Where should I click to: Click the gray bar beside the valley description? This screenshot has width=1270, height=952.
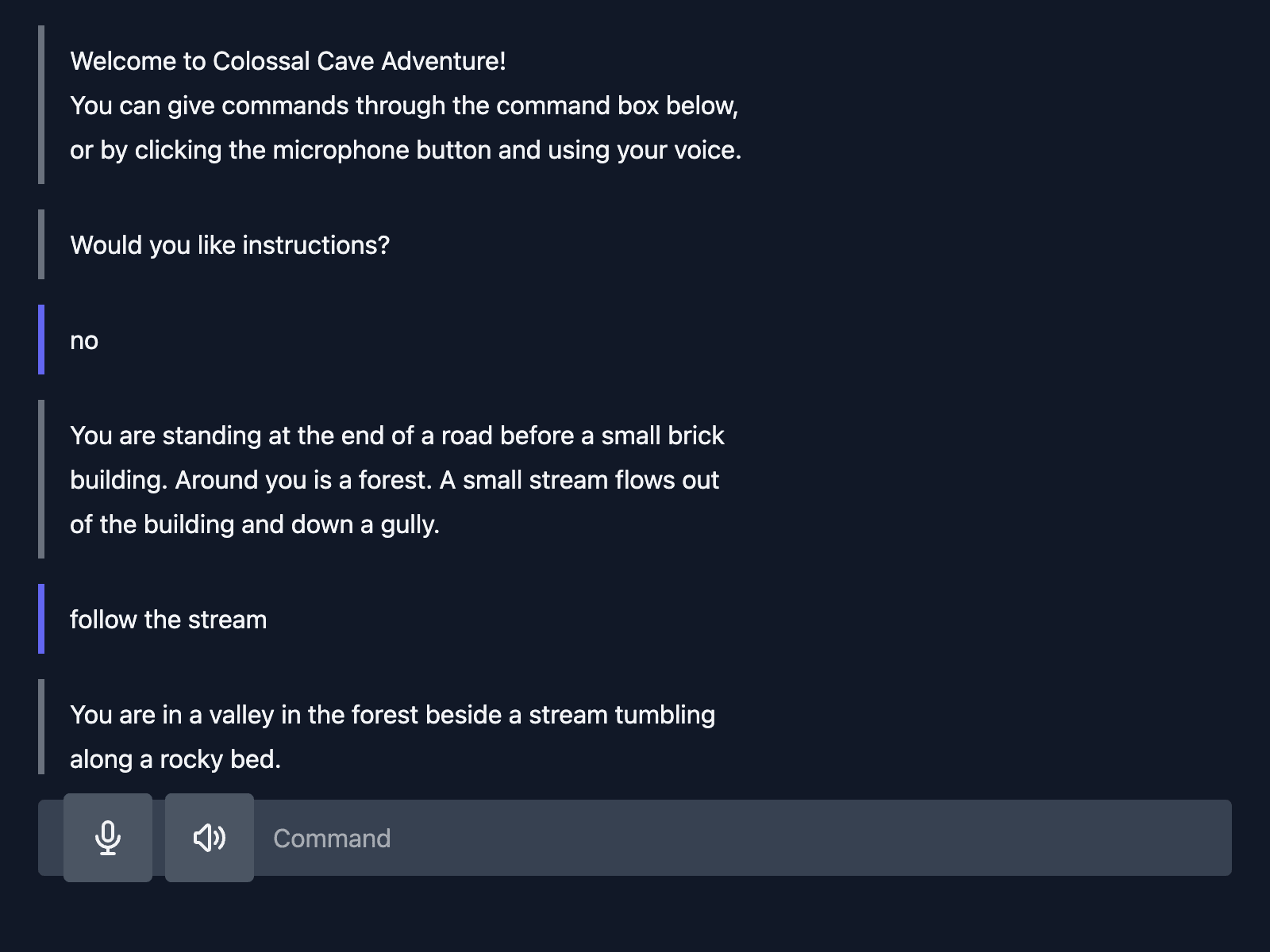point(41,727)
